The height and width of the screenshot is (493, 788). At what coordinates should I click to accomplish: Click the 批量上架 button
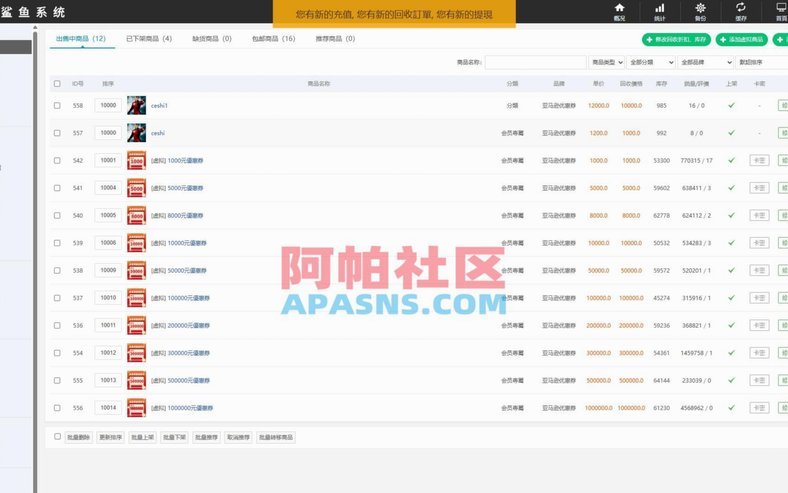coord(143,438)
